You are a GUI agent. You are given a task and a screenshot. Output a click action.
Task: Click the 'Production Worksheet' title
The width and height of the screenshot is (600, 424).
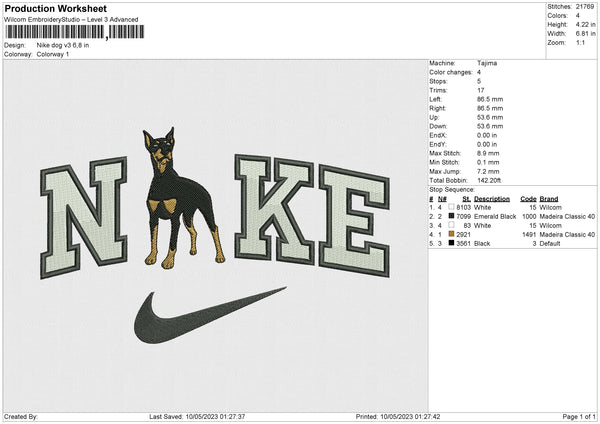tap(55, 8)
